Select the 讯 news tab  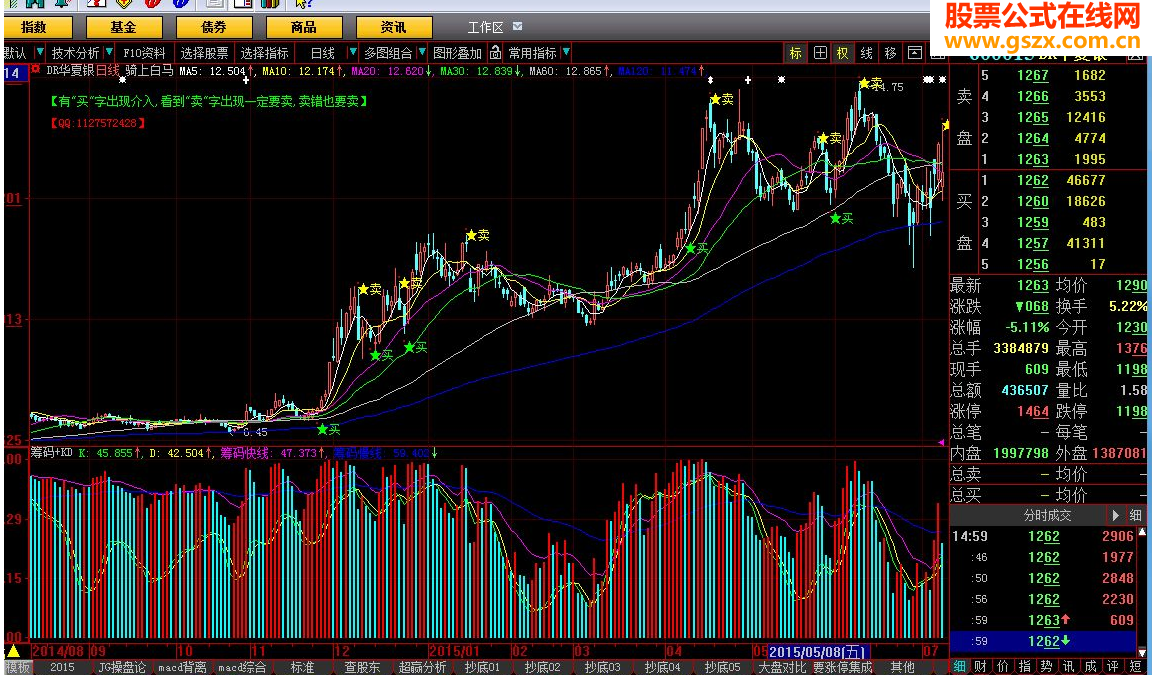click(x=1069, y=666)
